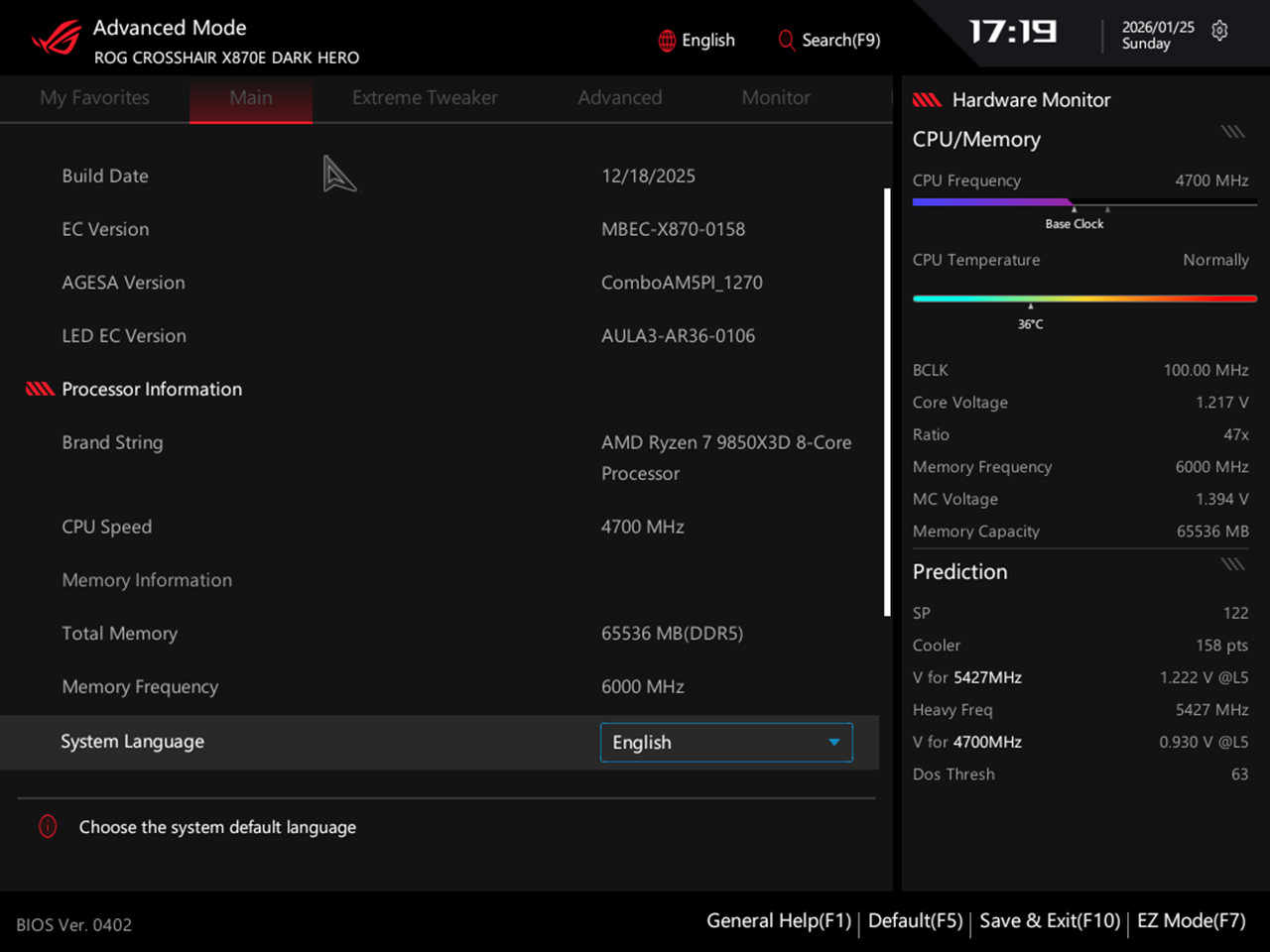Click the 12/18/2025 build date value
1270x952 pixels.
point(648,176)
